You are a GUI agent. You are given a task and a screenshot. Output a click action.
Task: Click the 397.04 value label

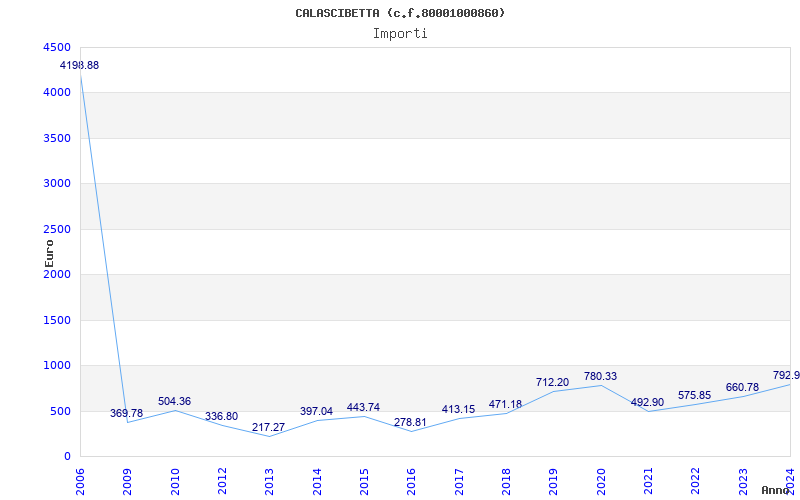tap(316, 411)
